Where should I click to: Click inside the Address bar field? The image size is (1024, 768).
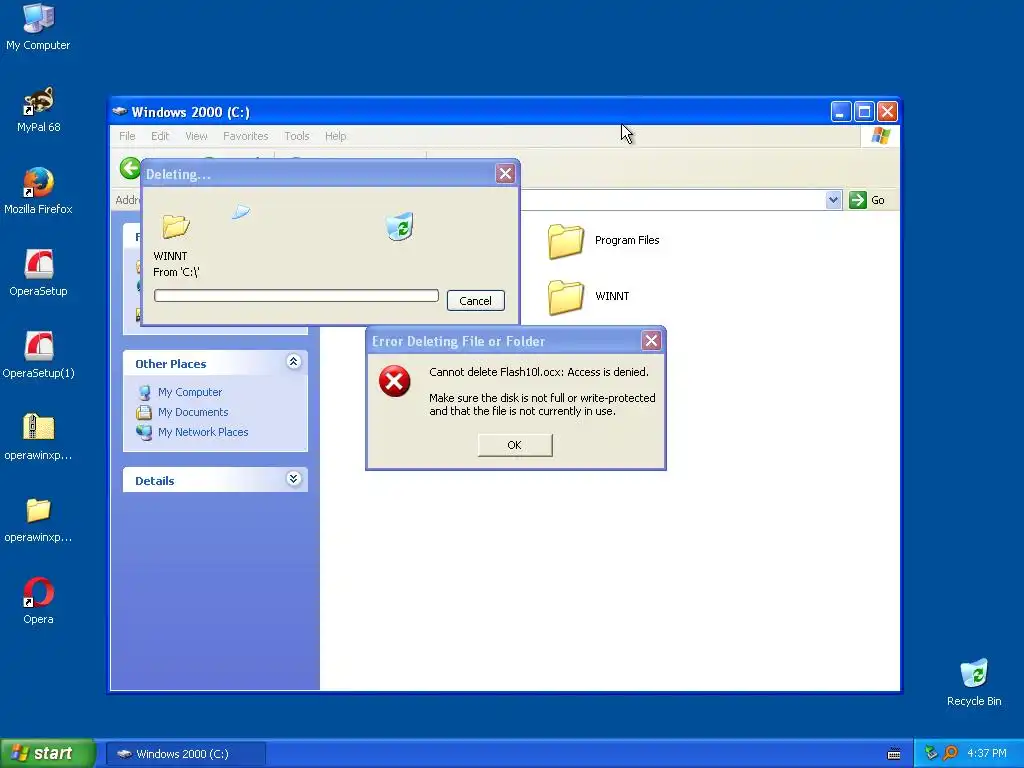(673, 200)
